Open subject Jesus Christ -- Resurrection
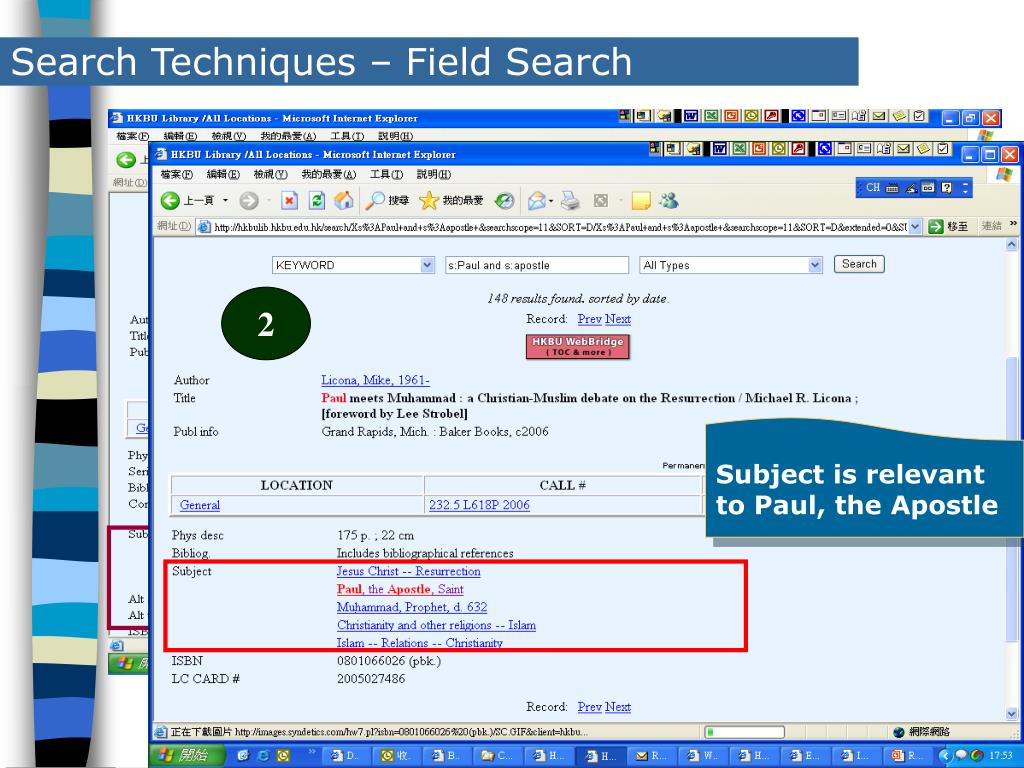 [409, 571]
